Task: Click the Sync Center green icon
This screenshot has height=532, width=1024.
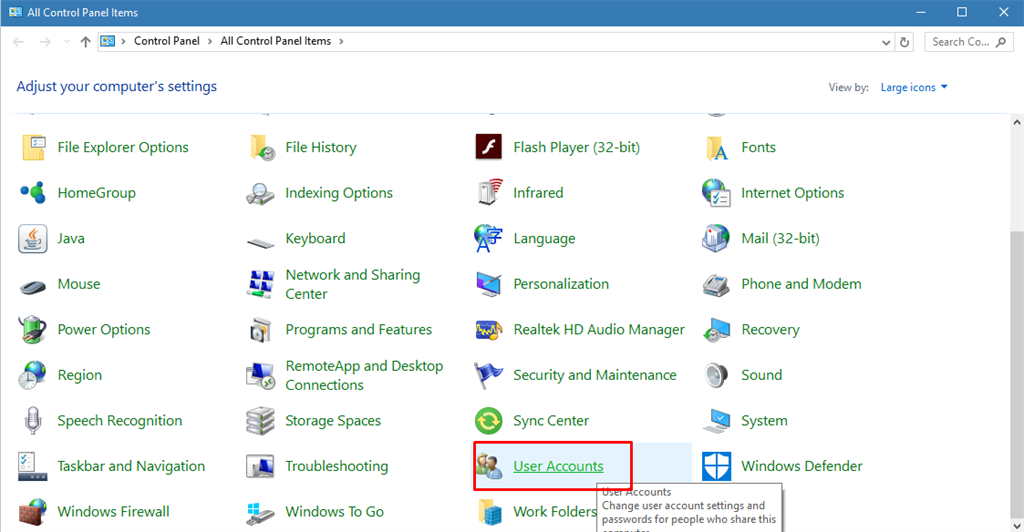Action: [488, 421]
